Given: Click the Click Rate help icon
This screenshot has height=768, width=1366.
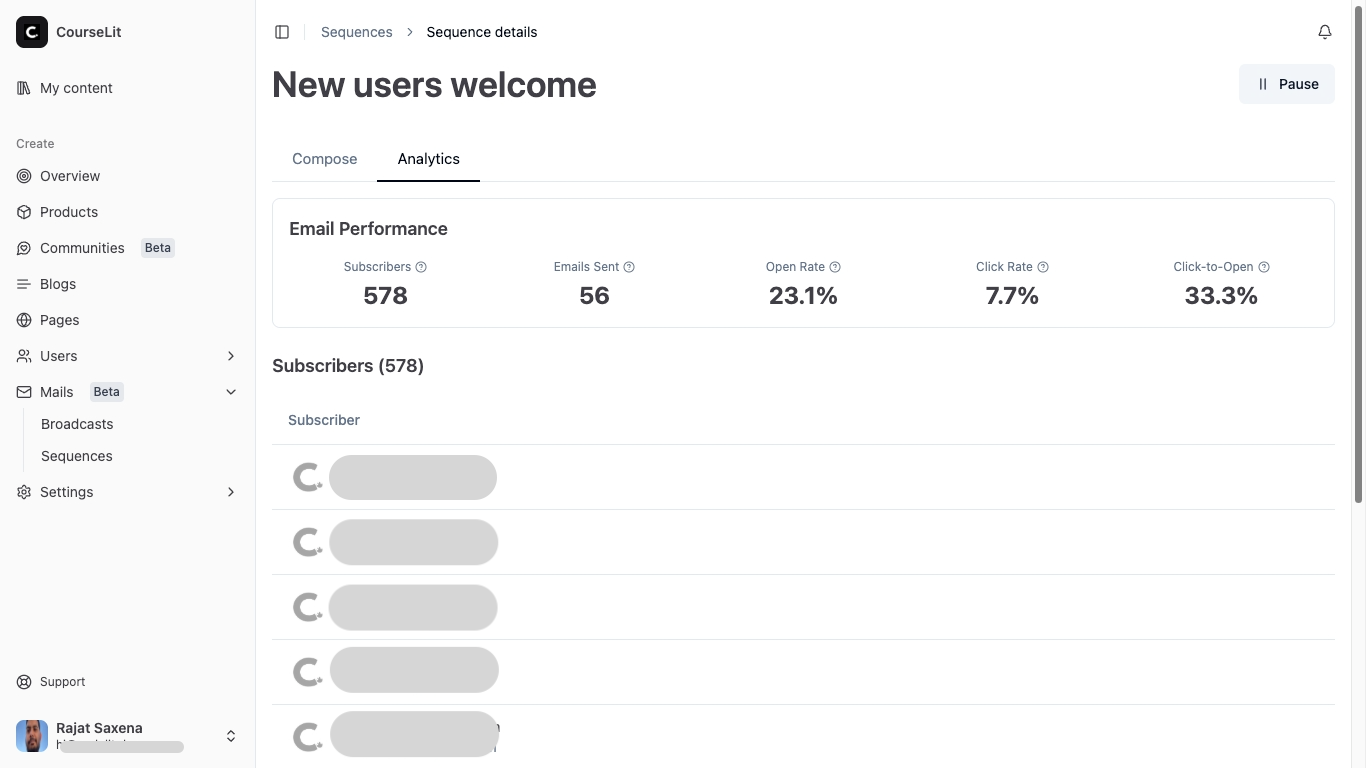Looking at the screenshot, I should (x=1043, y=267).
